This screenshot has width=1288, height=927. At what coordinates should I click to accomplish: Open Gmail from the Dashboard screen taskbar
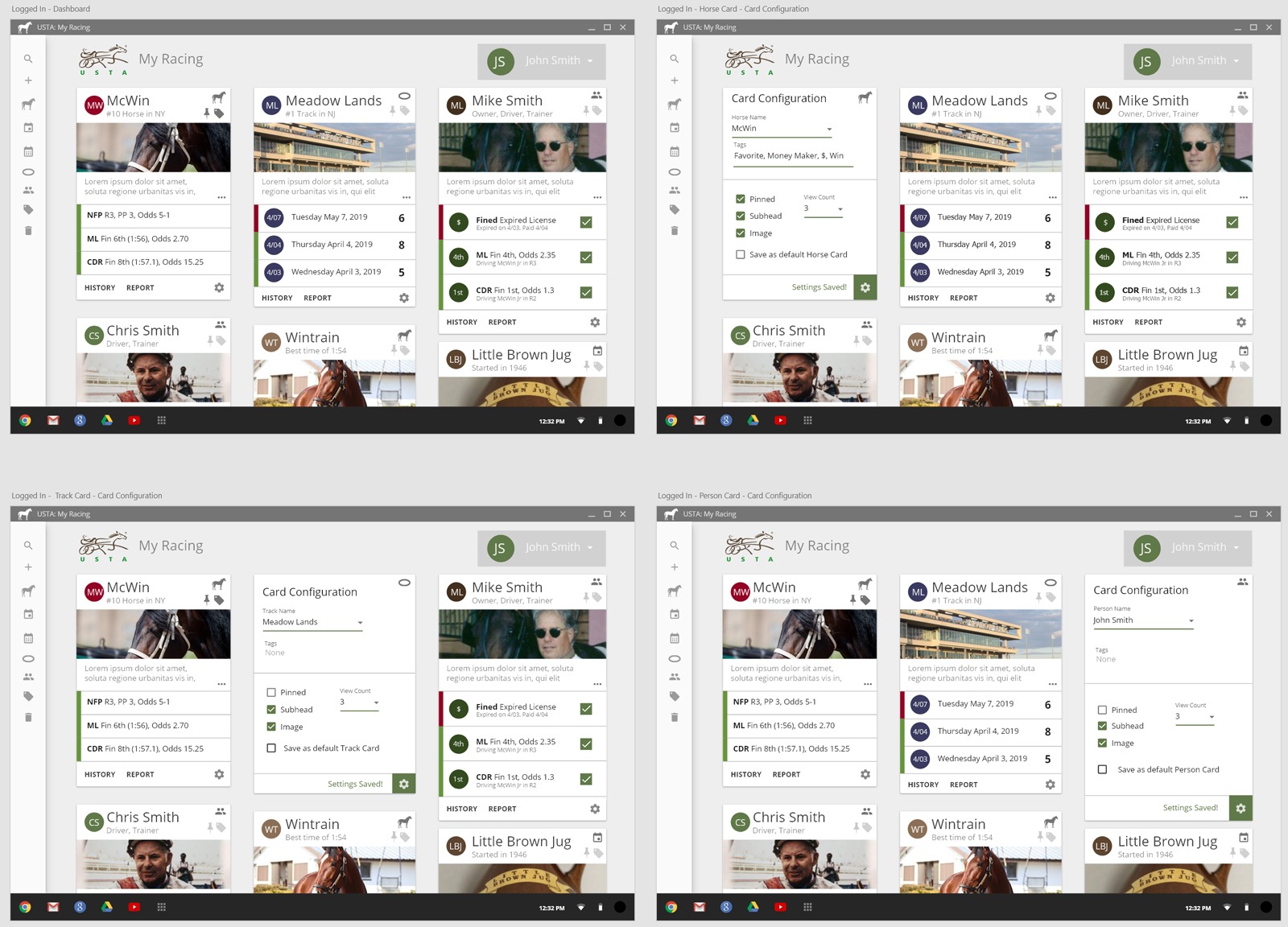pos(53,420)
